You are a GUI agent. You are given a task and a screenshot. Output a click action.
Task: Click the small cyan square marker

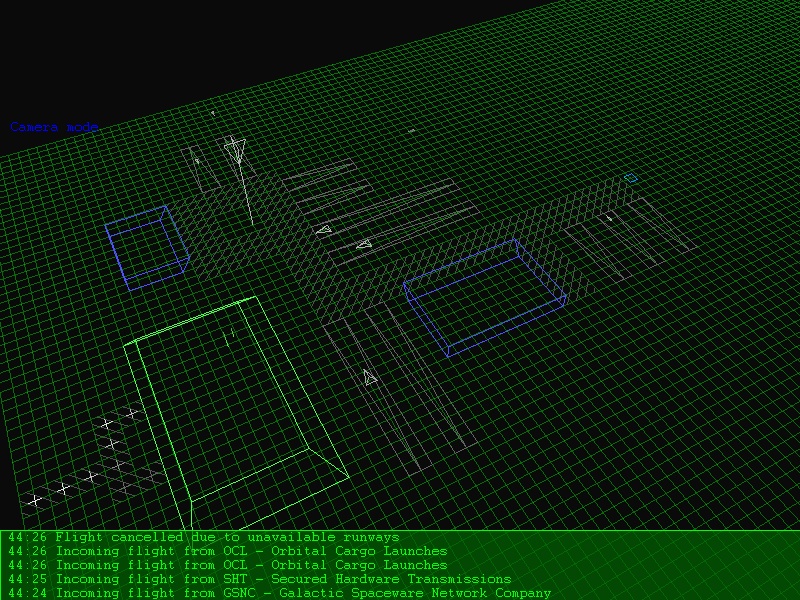click(631, 178)
